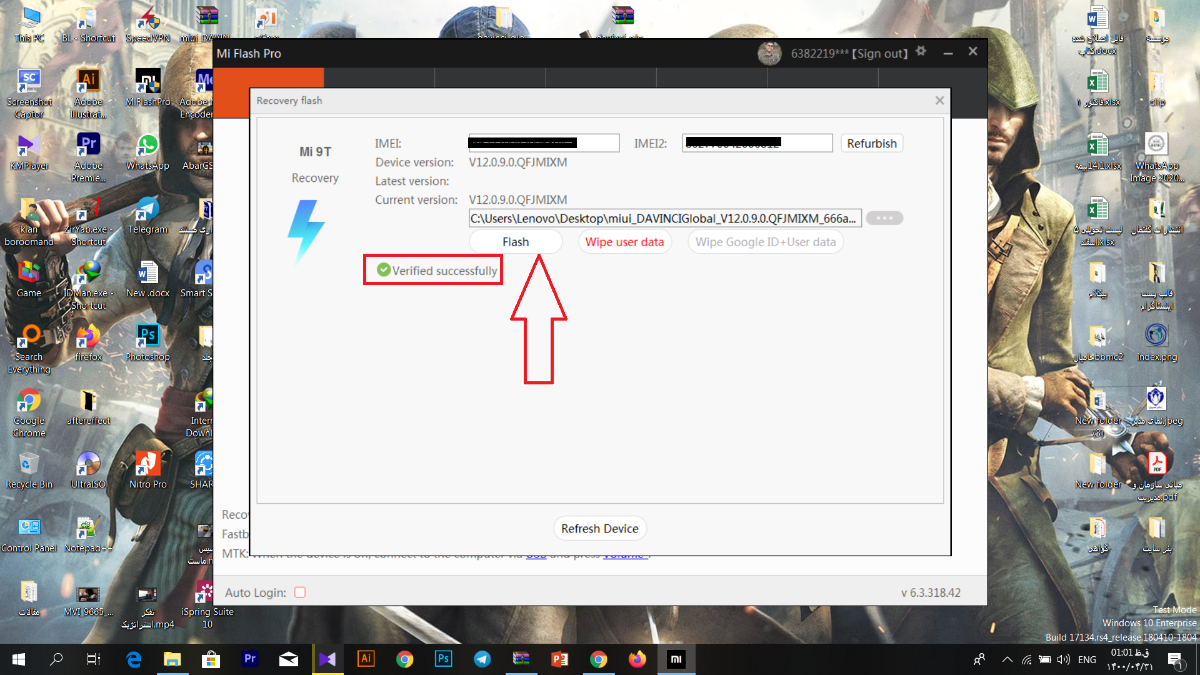Open iSpring Suite 10 desktop shortcut
The width and height of the screenshot is (1200, 675).
[x=206, y=605]
